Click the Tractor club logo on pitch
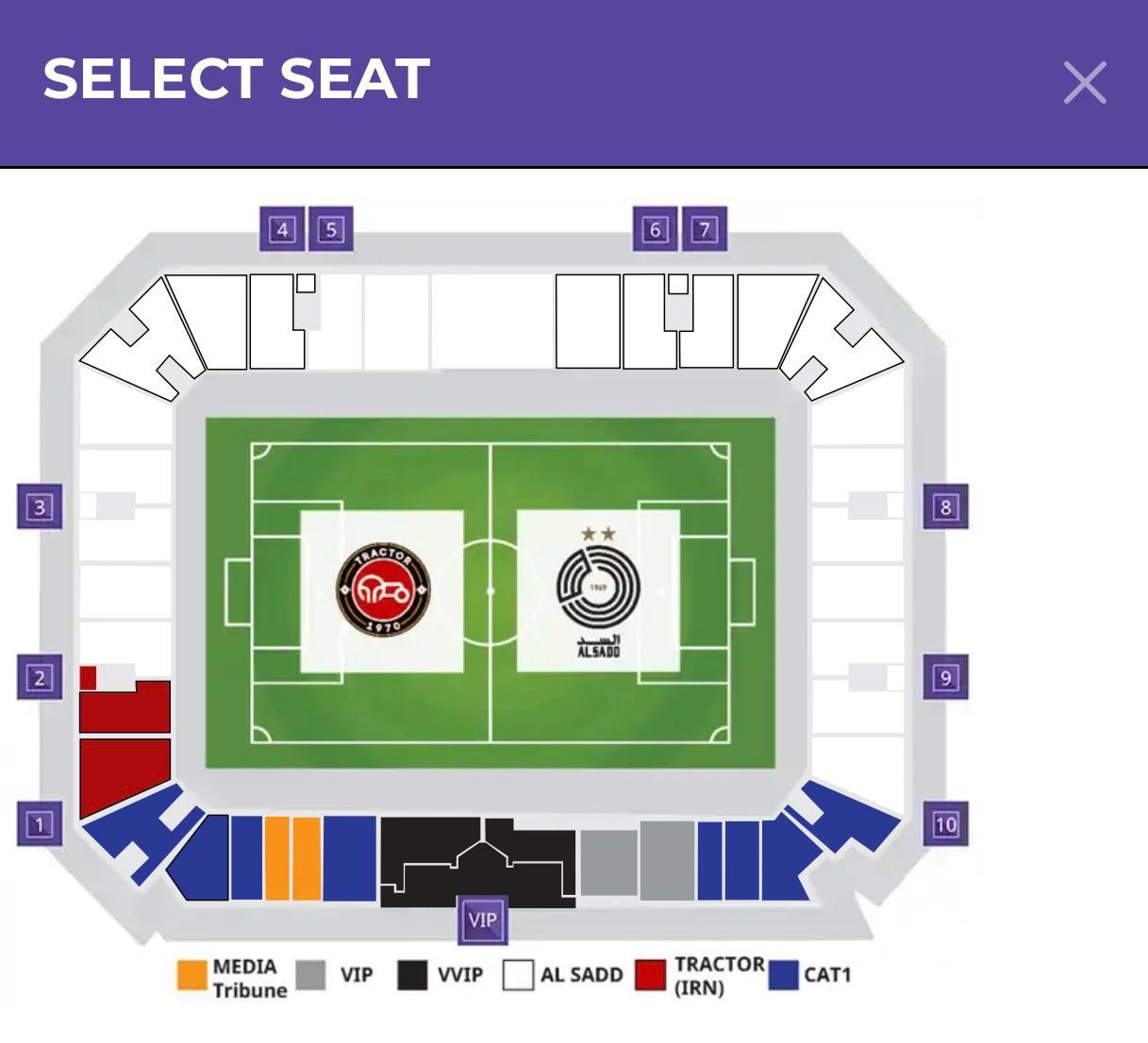Screen dimensions: 1148x1043 pos(383,589)
